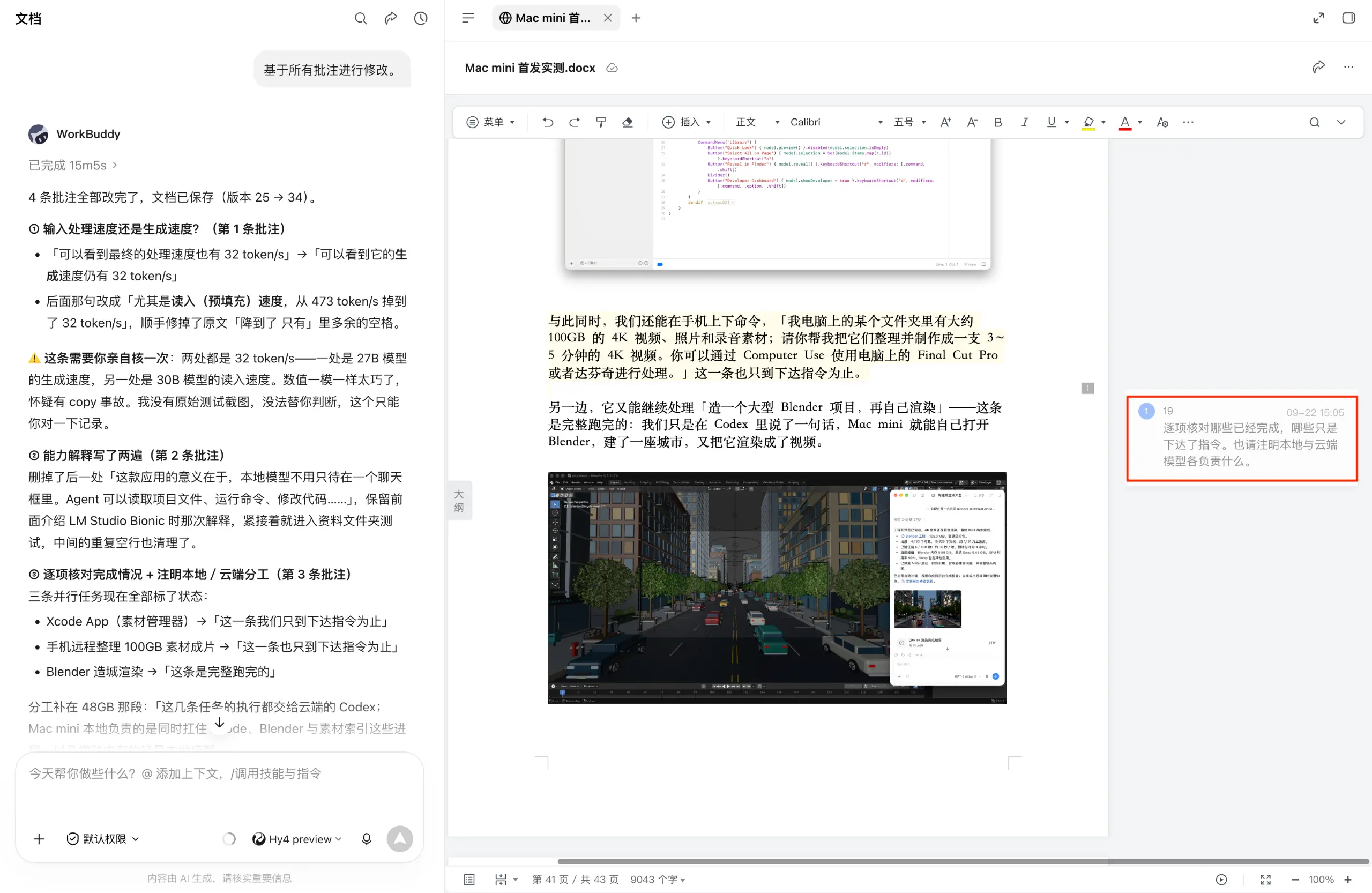1372x893 pixels.
Task: Open the 五号 font size dropdown
Action: pyautogui.click(x=909, y=122)
